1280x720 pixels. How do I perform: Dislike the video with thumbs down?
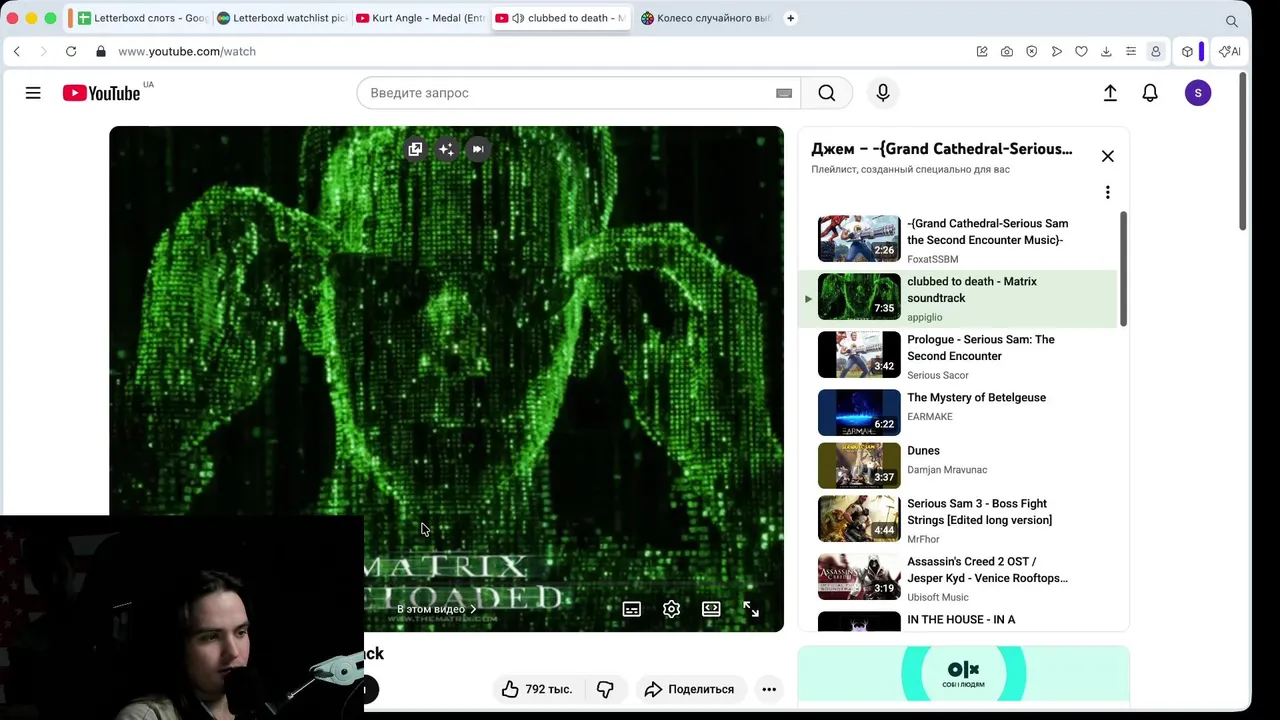pos(605,689)
